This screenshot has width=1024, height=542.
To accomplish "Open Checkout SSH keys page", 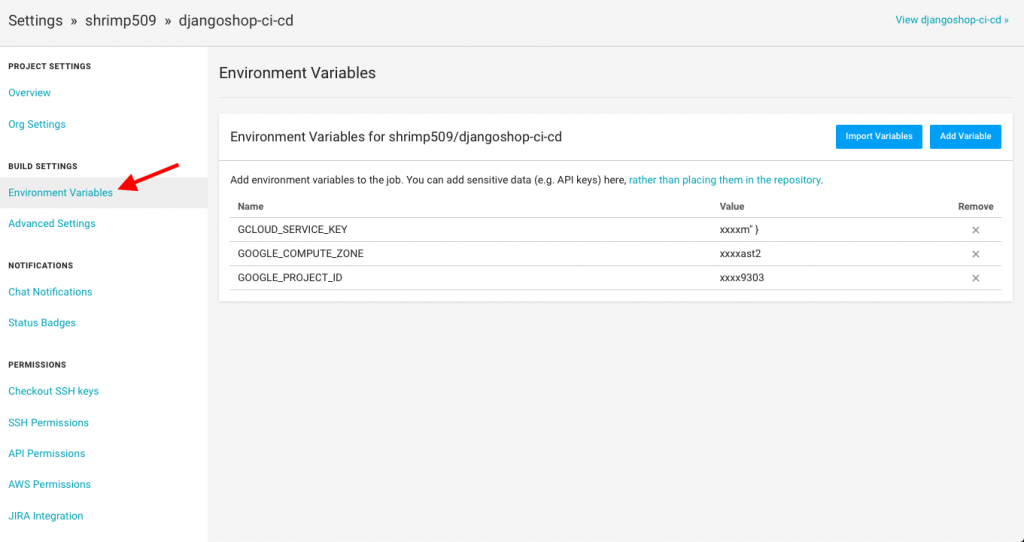I will (54, 391).
